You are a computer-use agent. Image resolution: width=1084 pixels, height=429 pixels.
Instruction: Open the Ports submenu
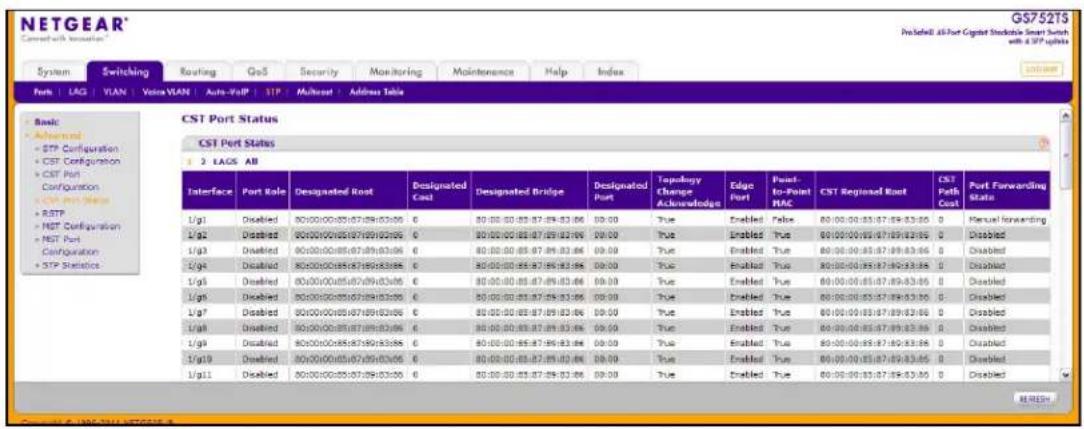[45, 91]
